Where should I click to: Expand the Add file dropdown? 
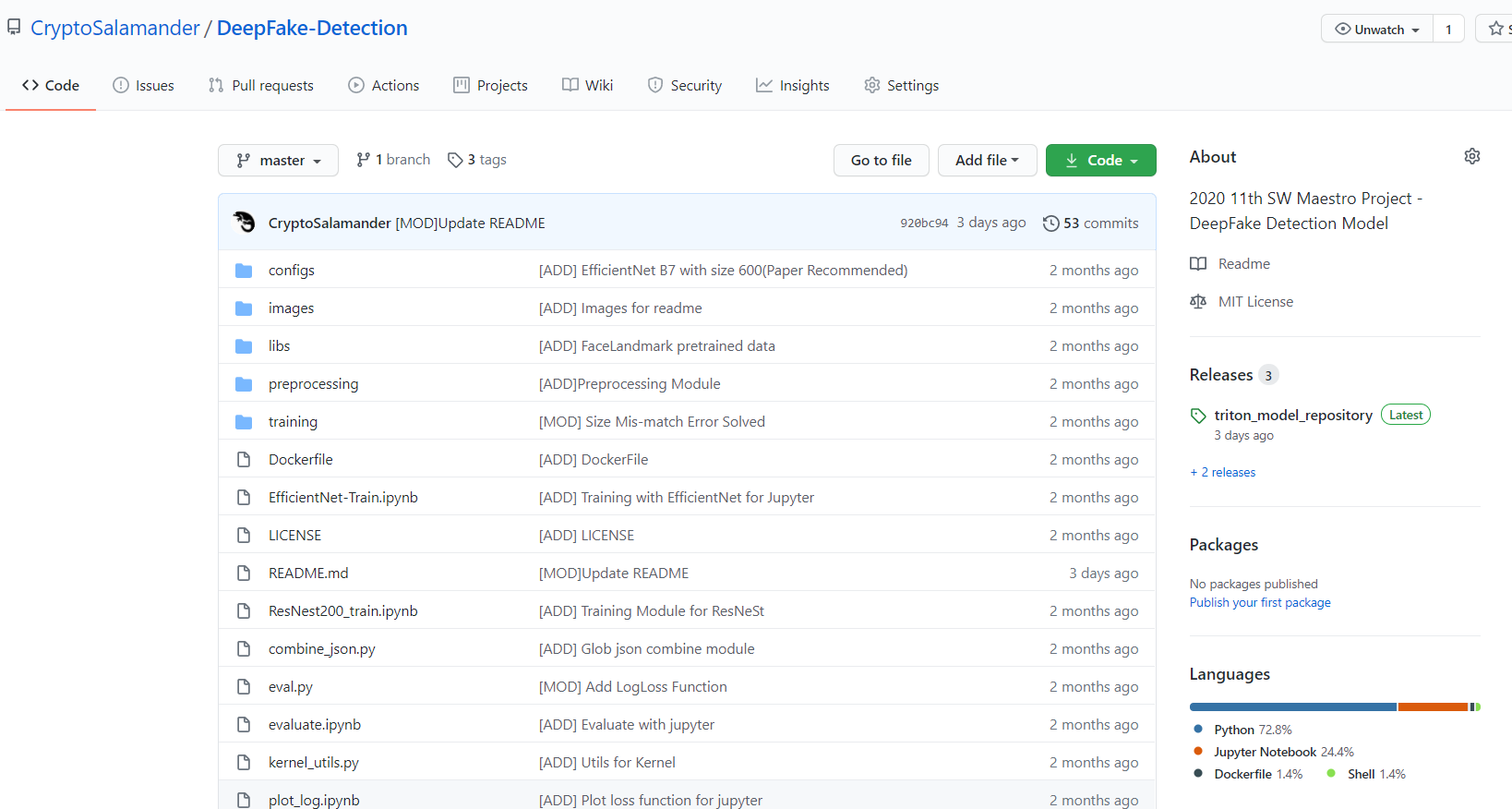(x=988, y=160)
